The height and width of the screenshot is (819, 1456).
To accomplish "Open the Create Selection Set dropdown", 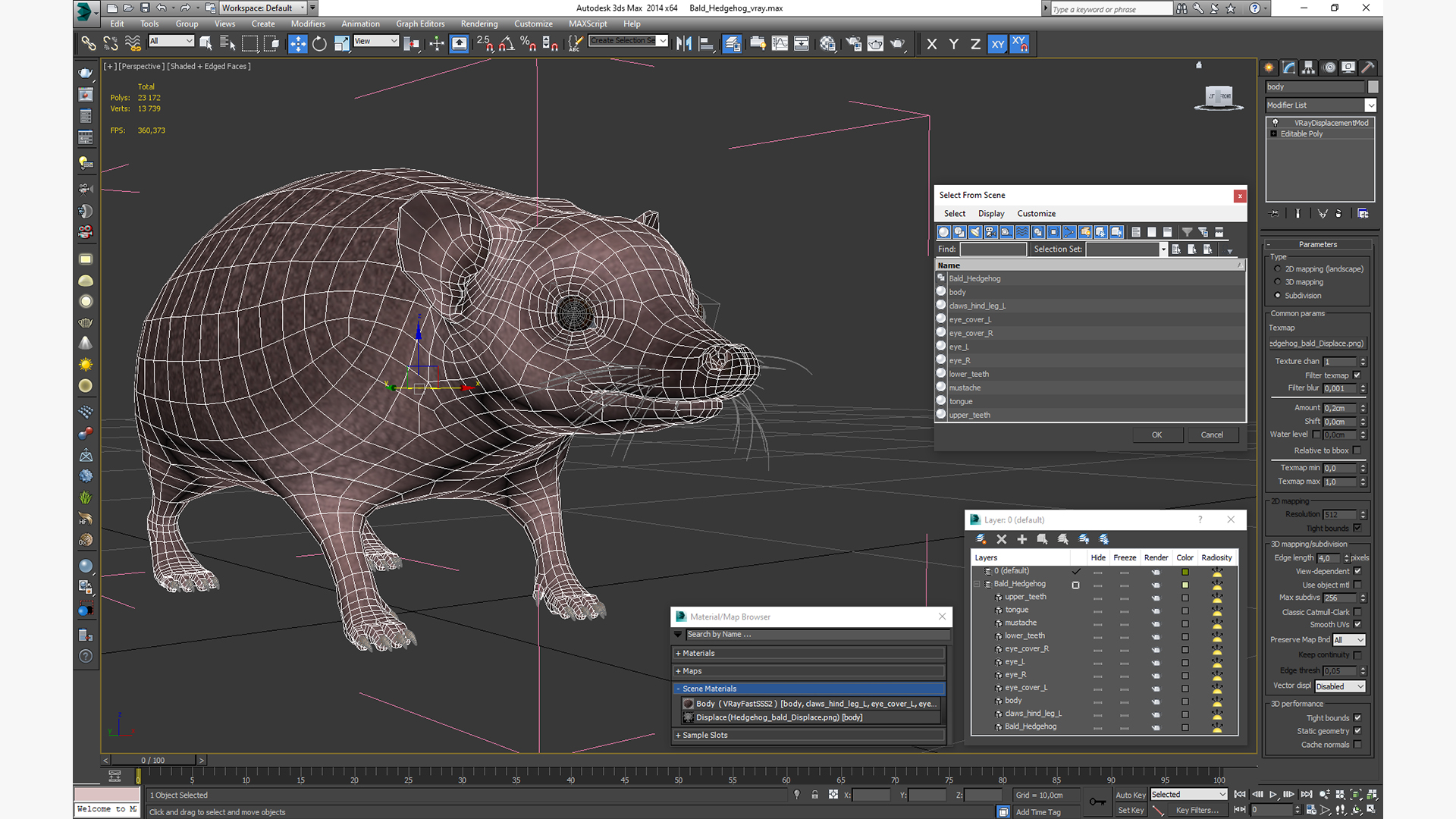I will [629, 41].
